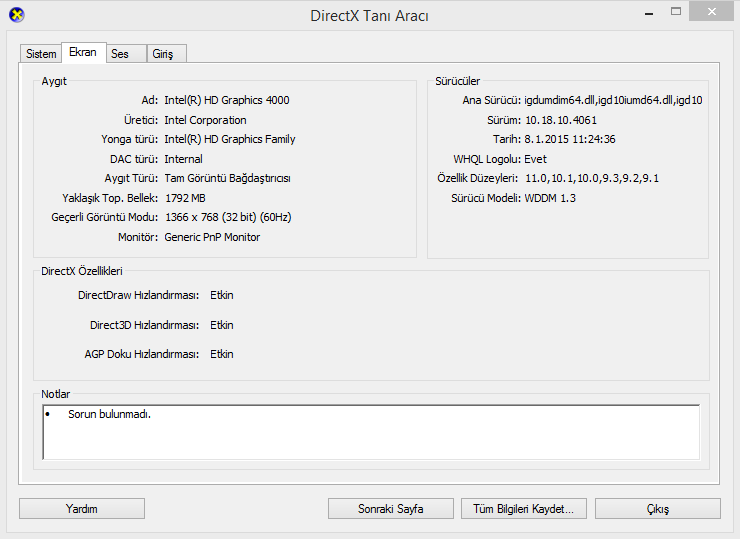Click the DirectX icon in title bar
This screenshot has height=539, width=740.
pos(17,15)
